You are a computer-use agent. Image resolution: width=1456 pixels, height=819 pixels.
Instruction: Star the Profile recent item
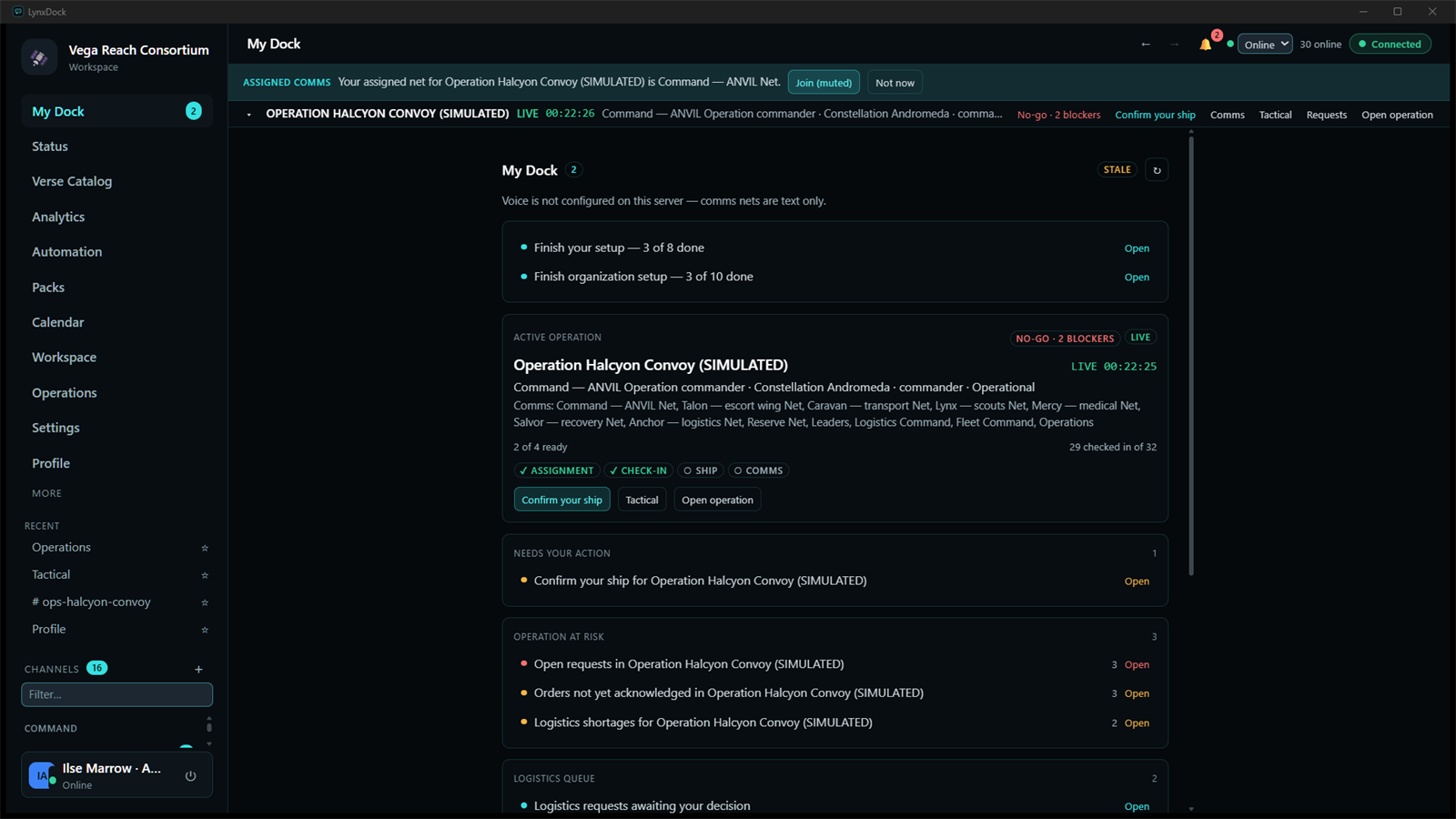[x=205, y=630]
